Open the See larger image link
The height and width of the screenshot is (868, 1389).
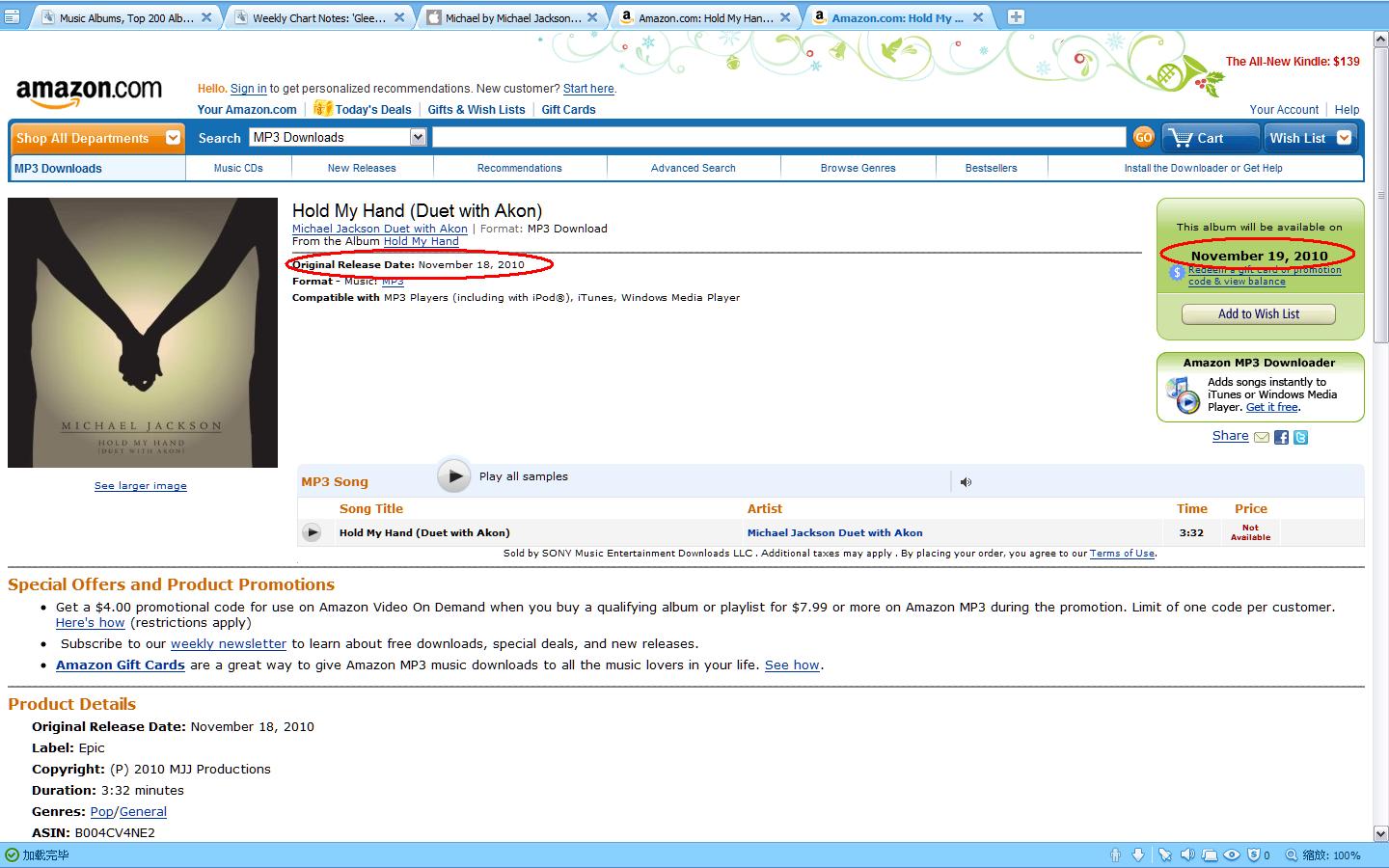click(141, 486)
